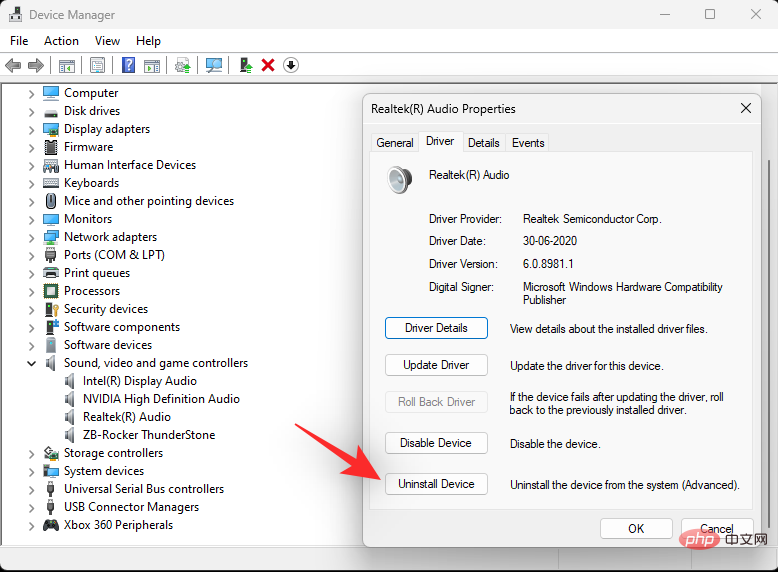This screenshot has width=778, height=572.
Task: Switch to the General tab
Action: (395, 143)
